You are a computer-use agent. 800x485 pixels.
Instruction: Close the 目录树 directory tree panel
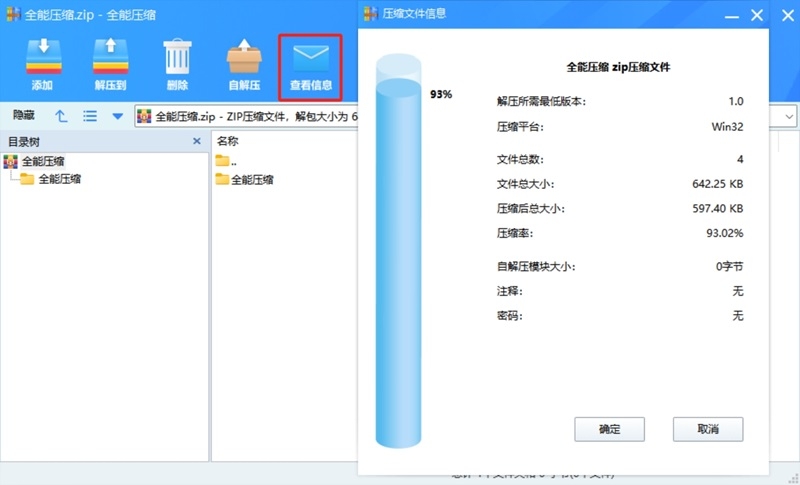pos(197,141)
